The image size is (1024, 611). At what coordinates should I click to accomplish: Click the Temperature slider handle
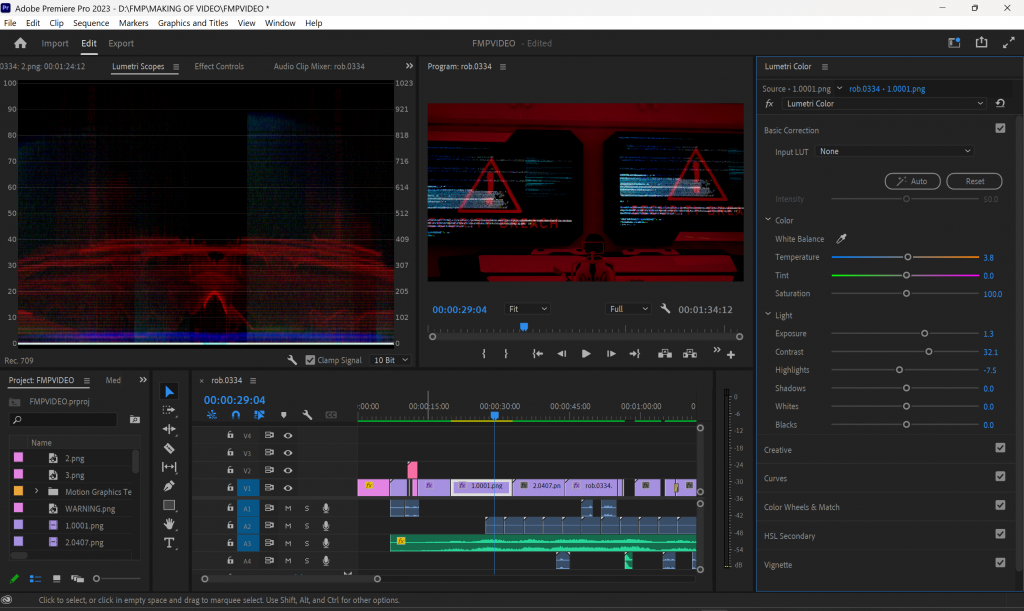[907, 257]
